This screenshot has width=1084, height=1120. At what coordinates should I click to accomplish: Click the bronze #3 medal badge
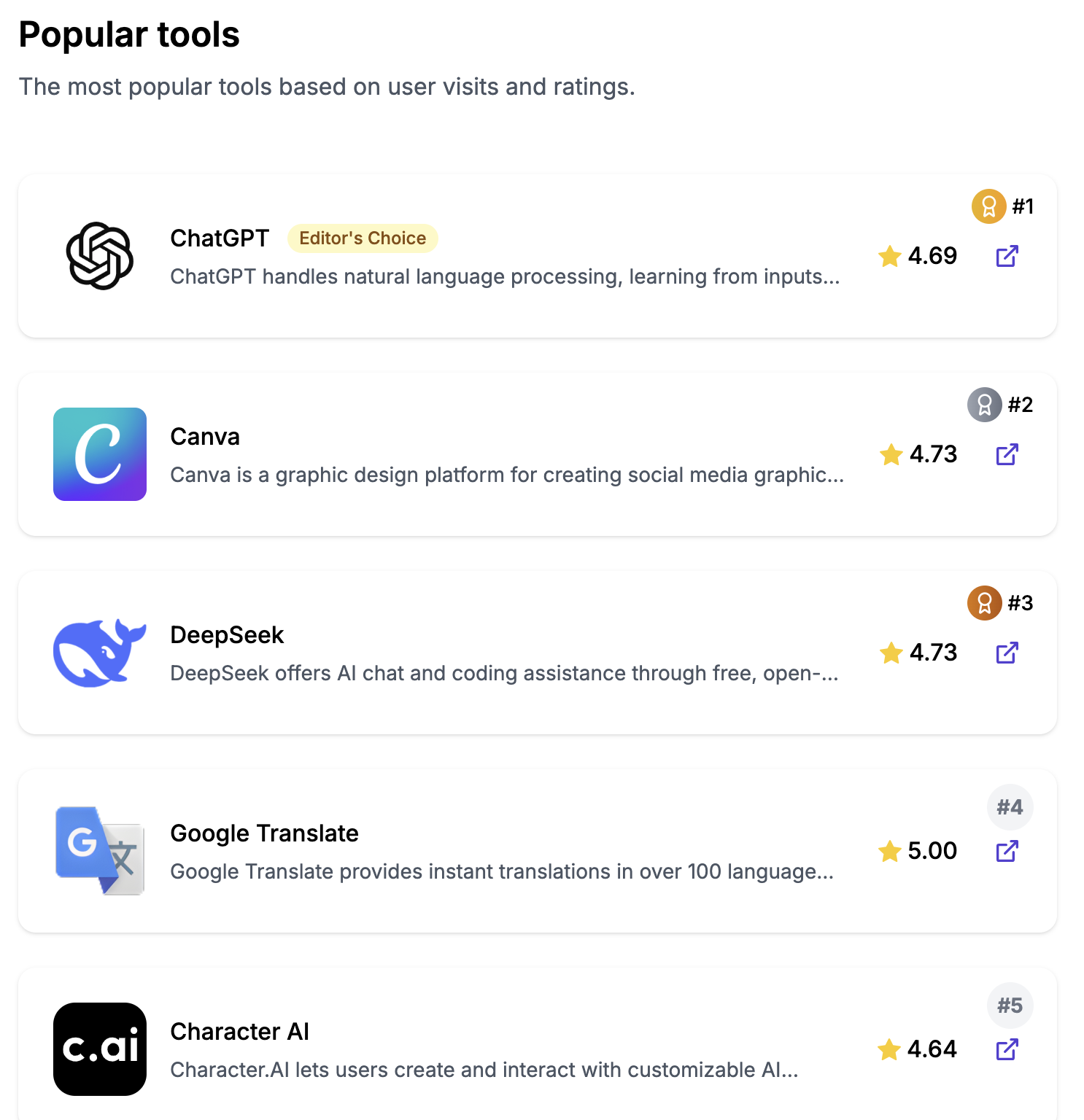pos(984,603)
